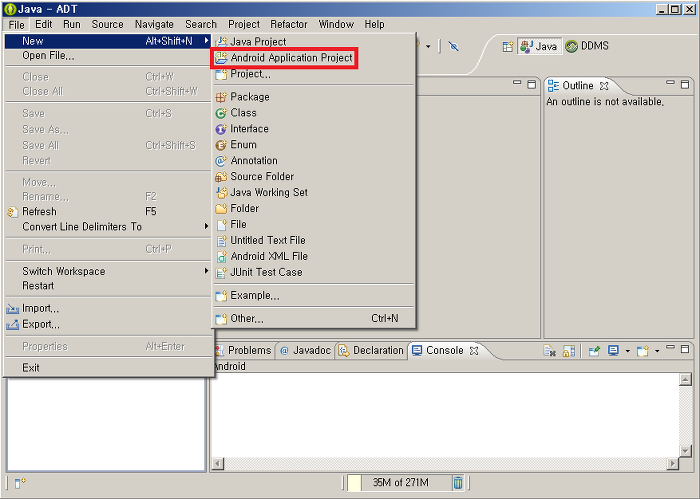Minimize the editor area
This screenshot has width=700, height=499.
(x=517, y=83)
